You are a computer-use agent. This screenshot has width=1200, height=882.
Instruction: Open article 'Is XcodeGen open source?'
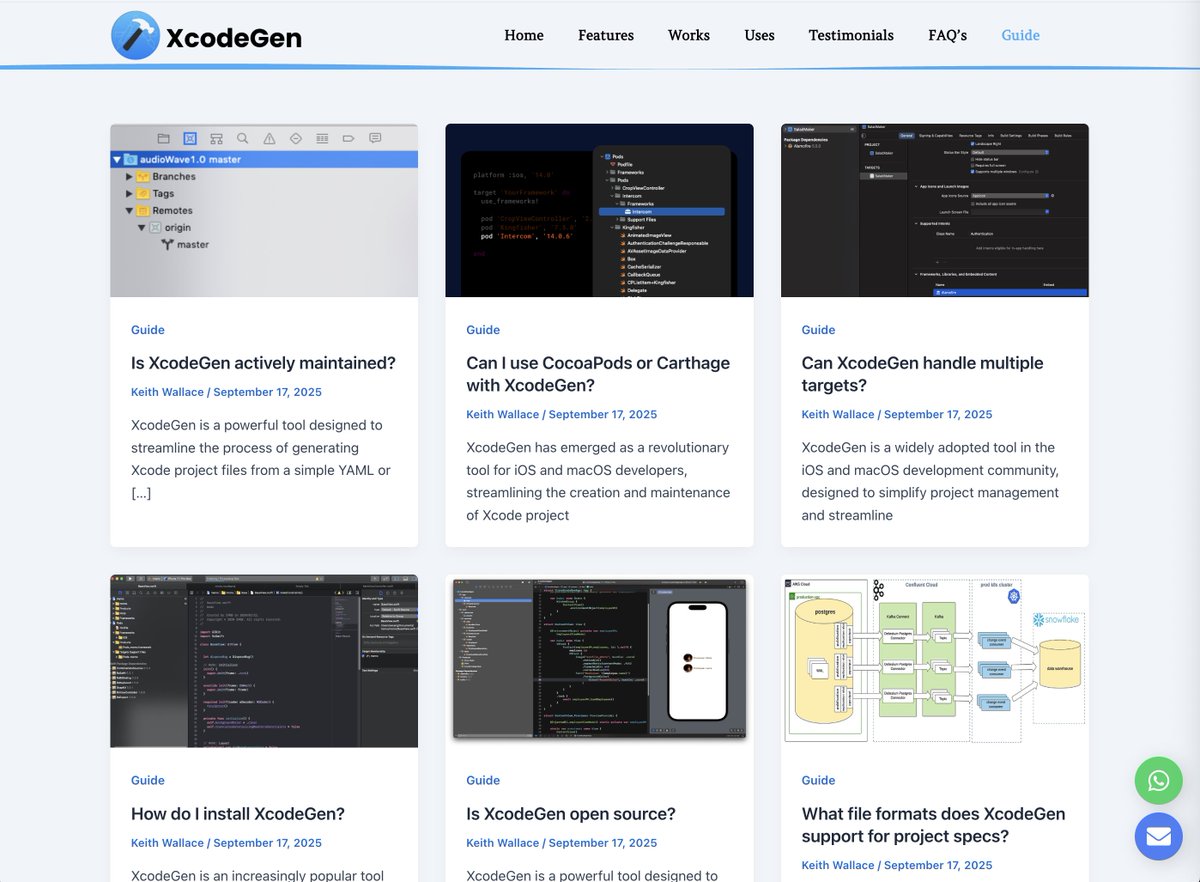click(571, 814)
